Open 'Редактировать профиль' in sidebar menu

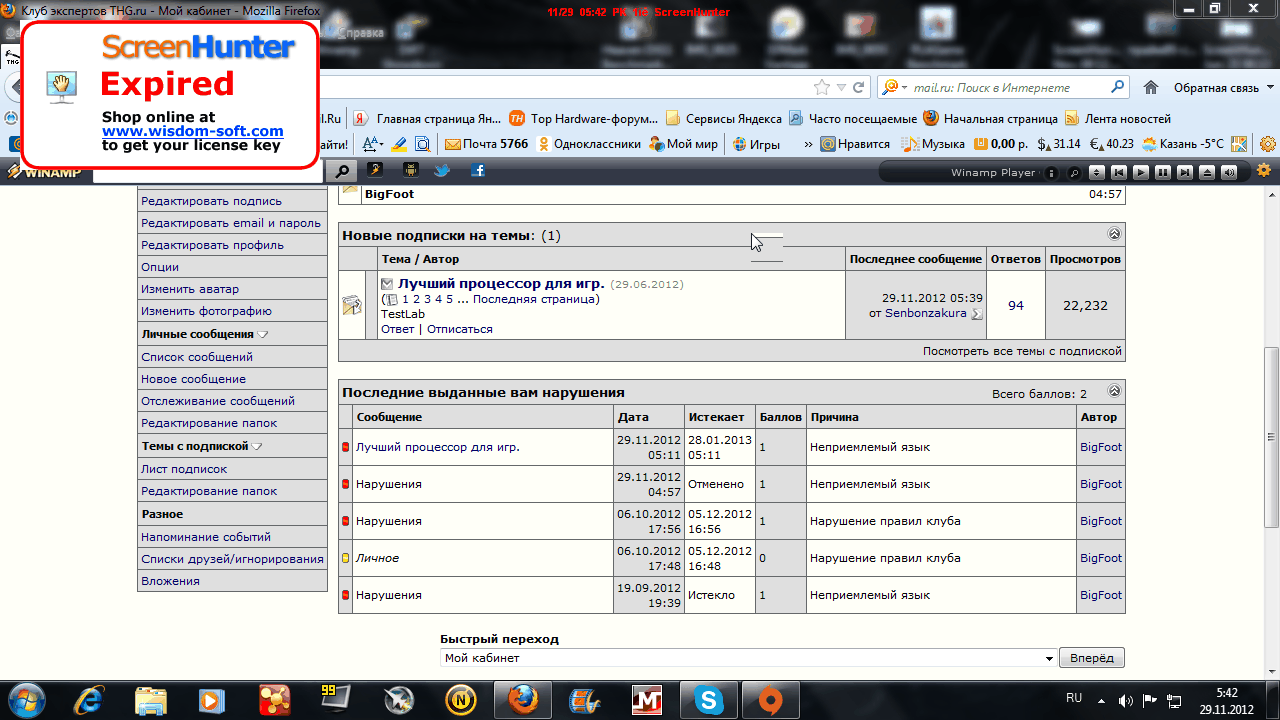coord(212,245)
